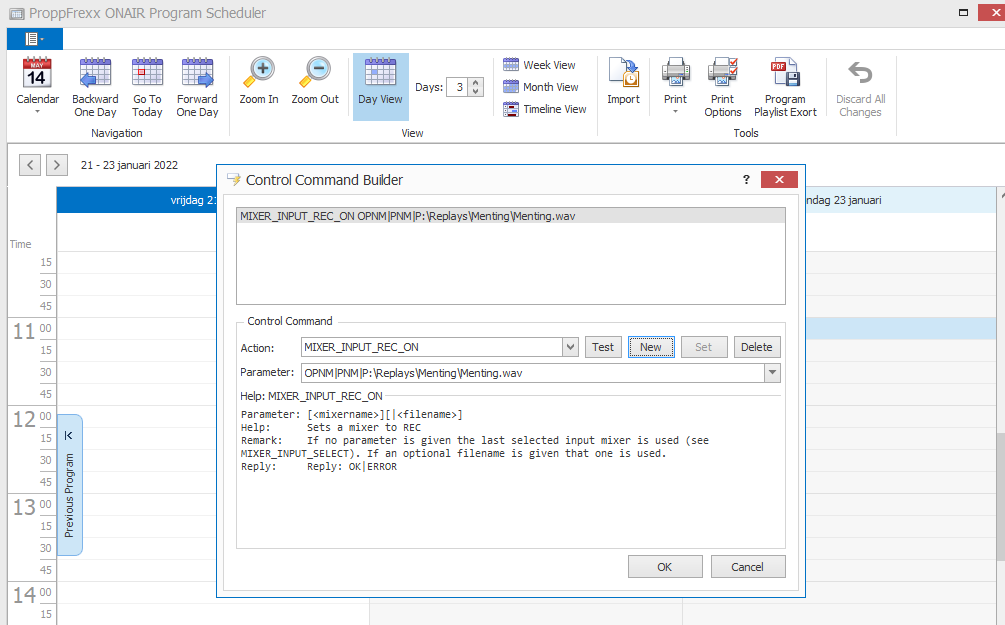1005x625 pixels.
Task: Switch to Day View
Action: point(380,85)
